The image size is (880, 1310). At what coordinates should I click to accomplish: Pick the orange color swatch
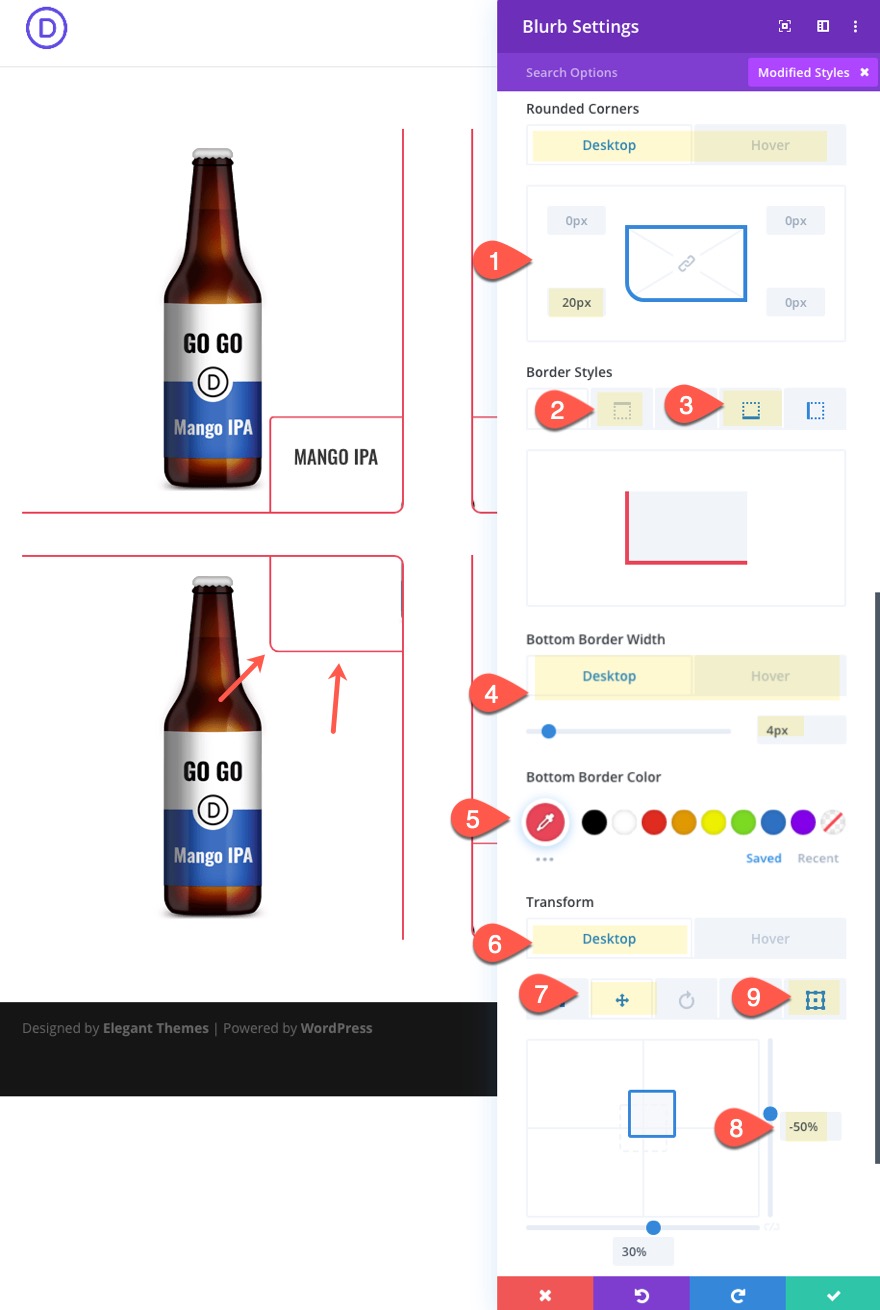point(684,823)
